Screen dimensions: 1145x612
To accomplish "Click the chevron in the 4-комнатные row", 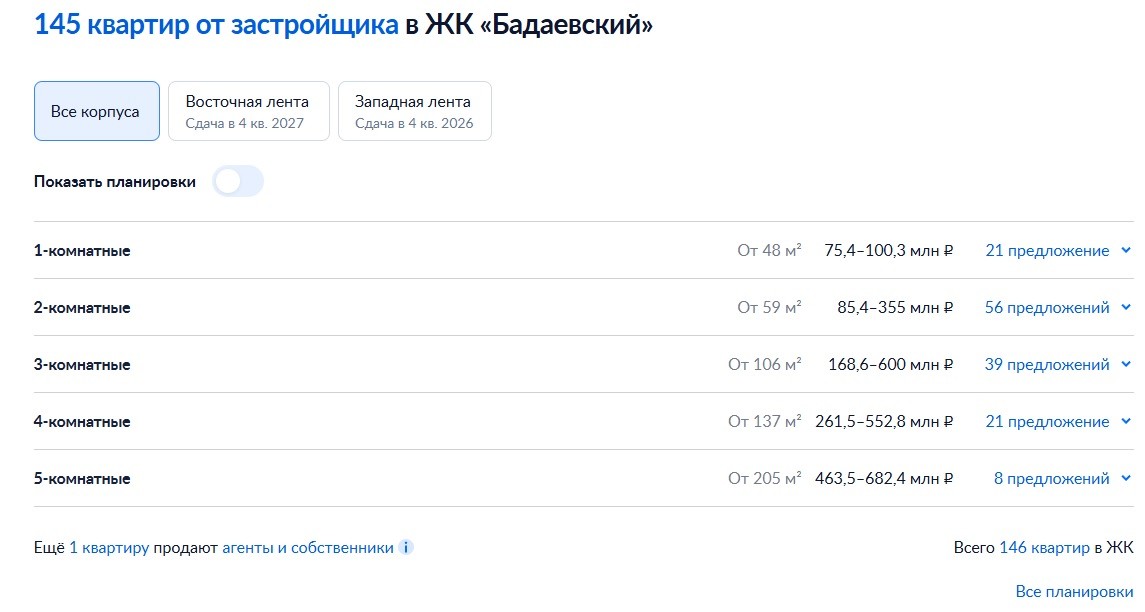I will pos(1126,421).
